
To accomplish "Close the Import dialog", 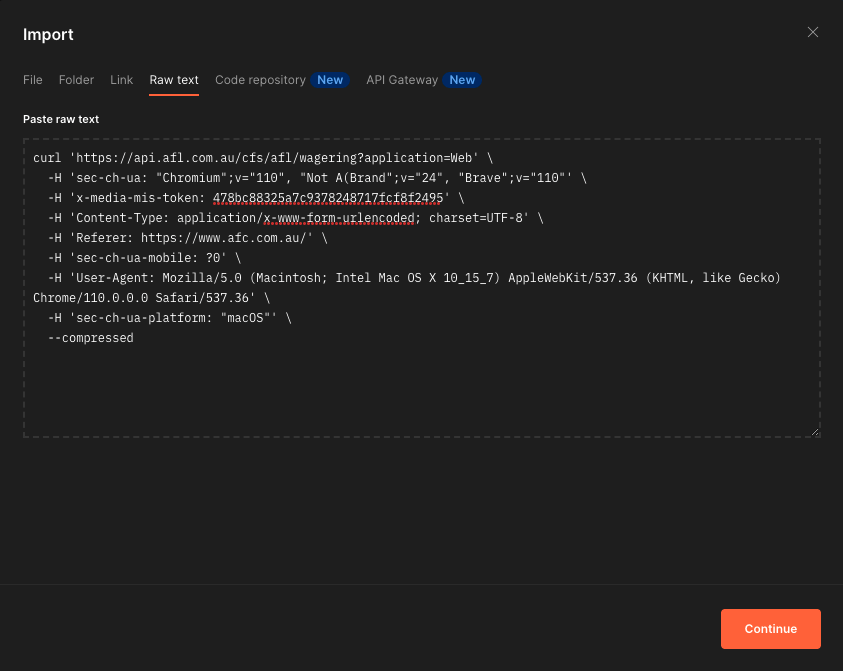I will 812,32.
